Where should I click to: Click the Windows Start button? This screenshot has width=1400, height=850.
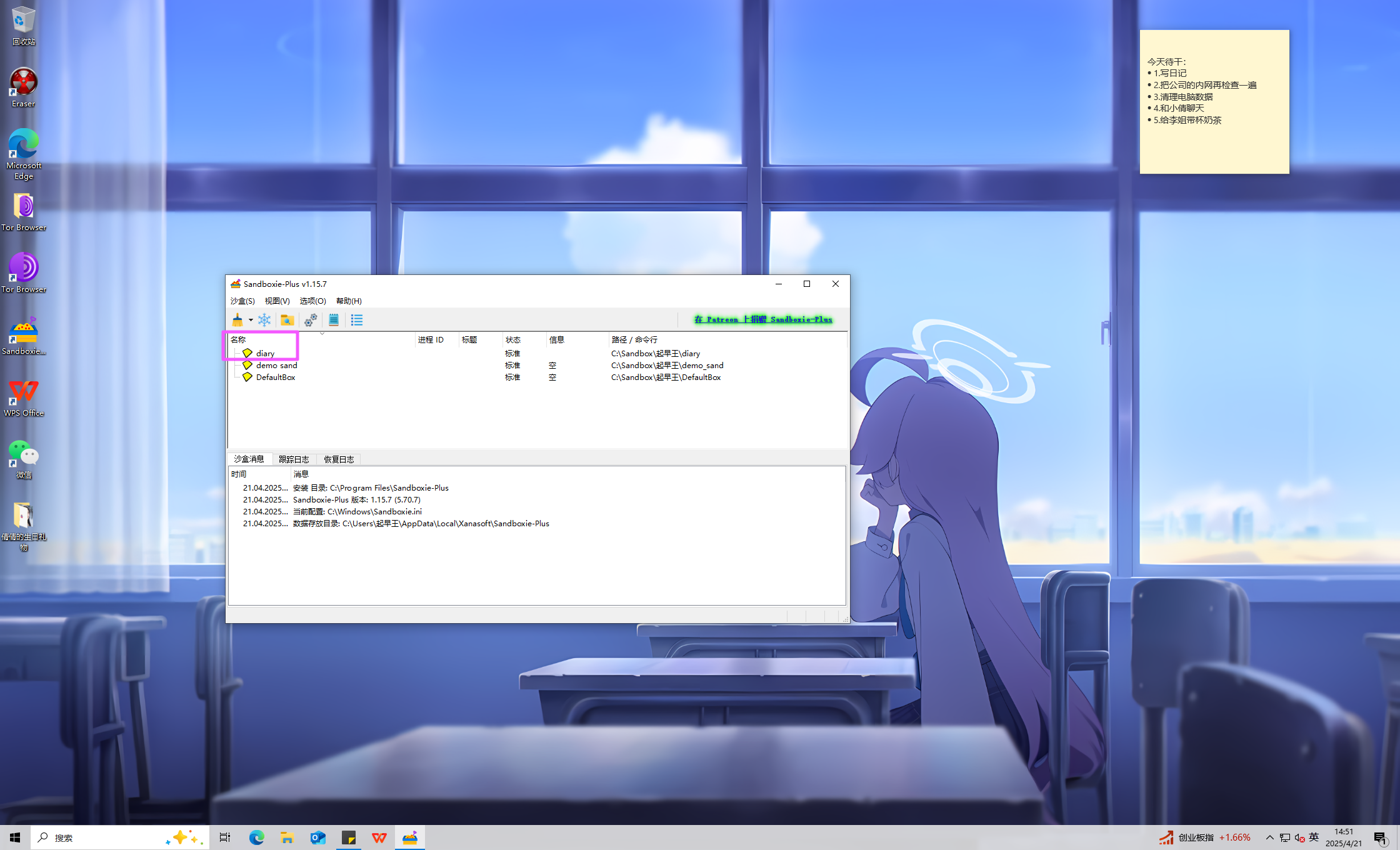(x=15, y=837)
